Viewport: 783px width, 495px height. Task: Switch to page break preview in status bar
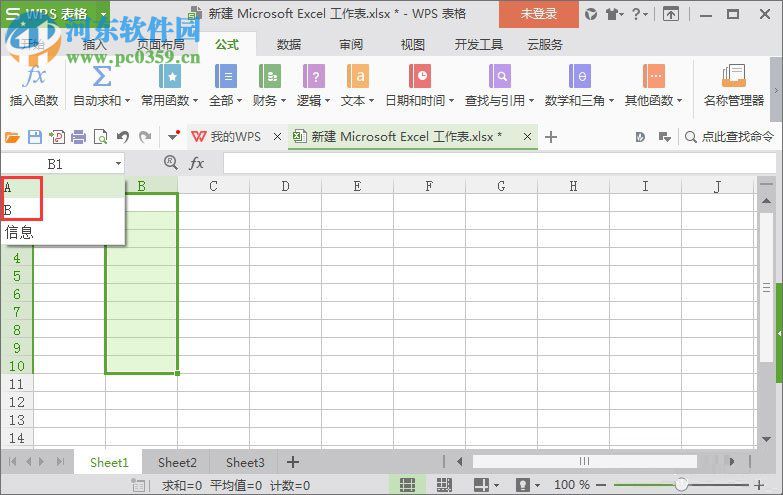coord(444,485)
